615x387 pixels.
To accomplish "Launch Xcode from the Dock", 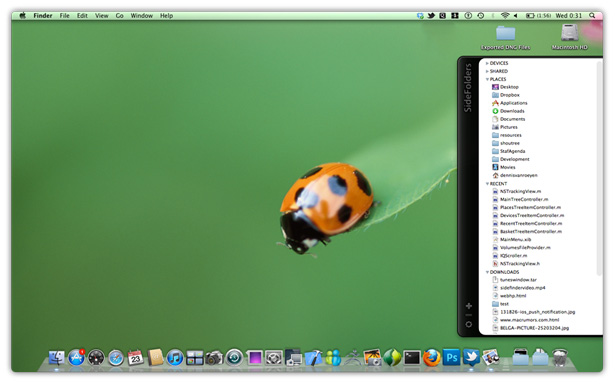I will coord(313,358).
